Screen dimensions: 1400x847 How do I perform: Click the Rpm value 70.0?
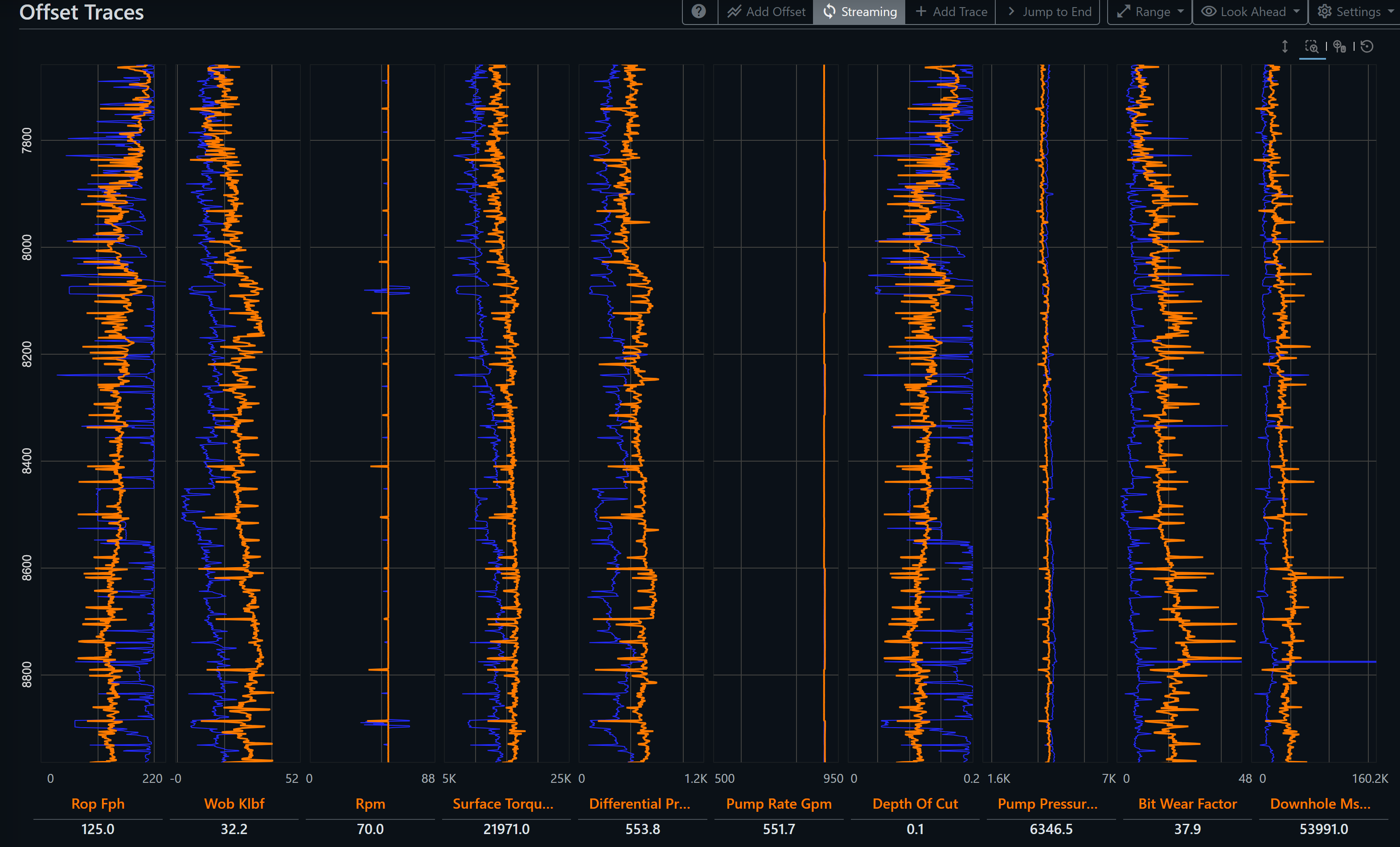click(x=370, y=829)
